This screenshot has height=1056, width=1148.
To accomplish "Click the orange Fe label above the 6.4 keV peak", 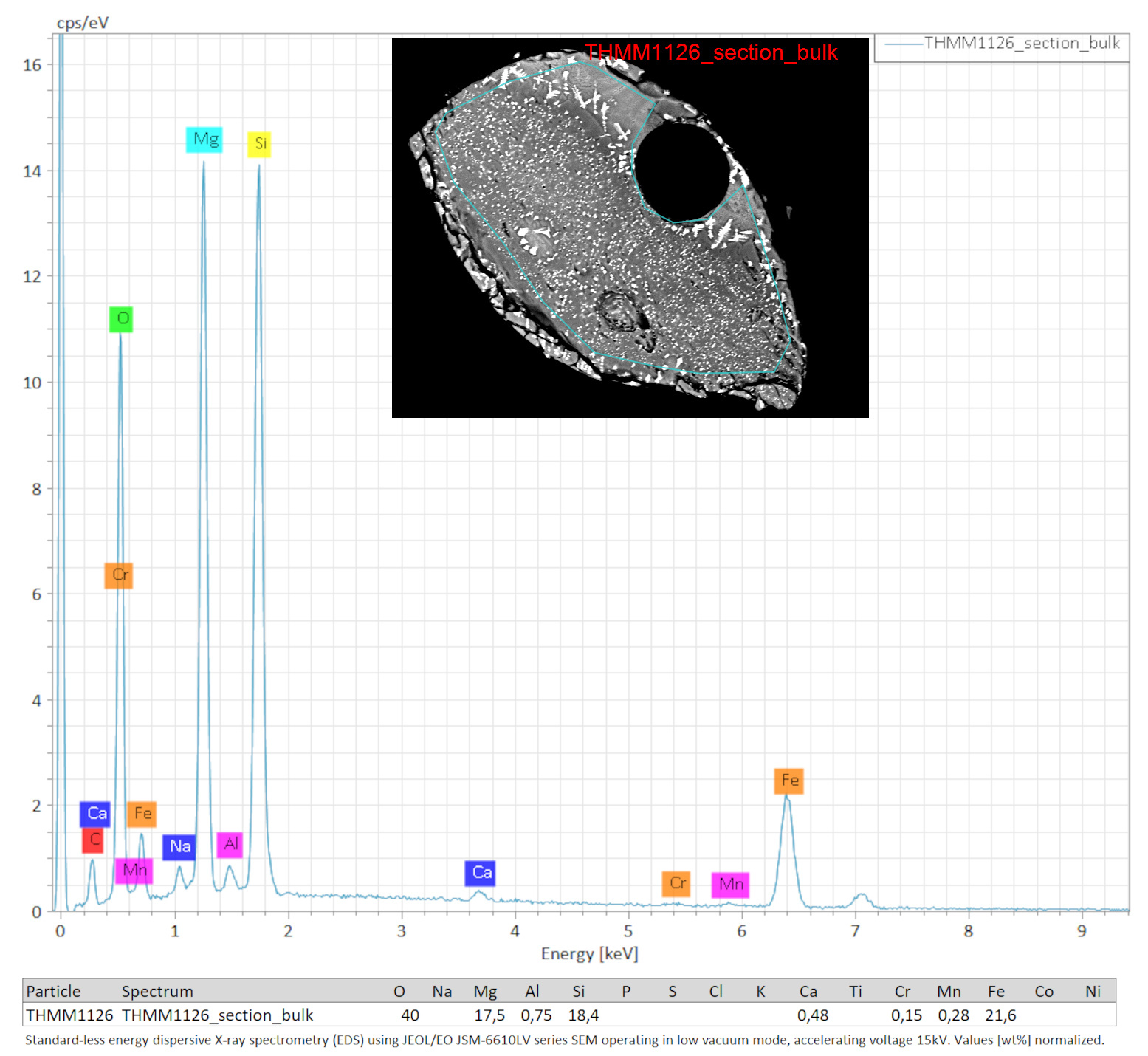I will coord(789,781).
